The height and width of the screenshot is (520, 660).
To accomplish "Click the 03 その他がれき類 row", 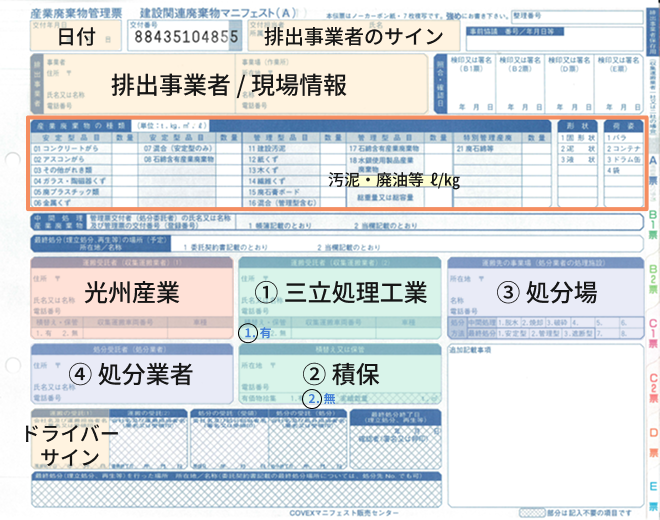I will 72,170.
